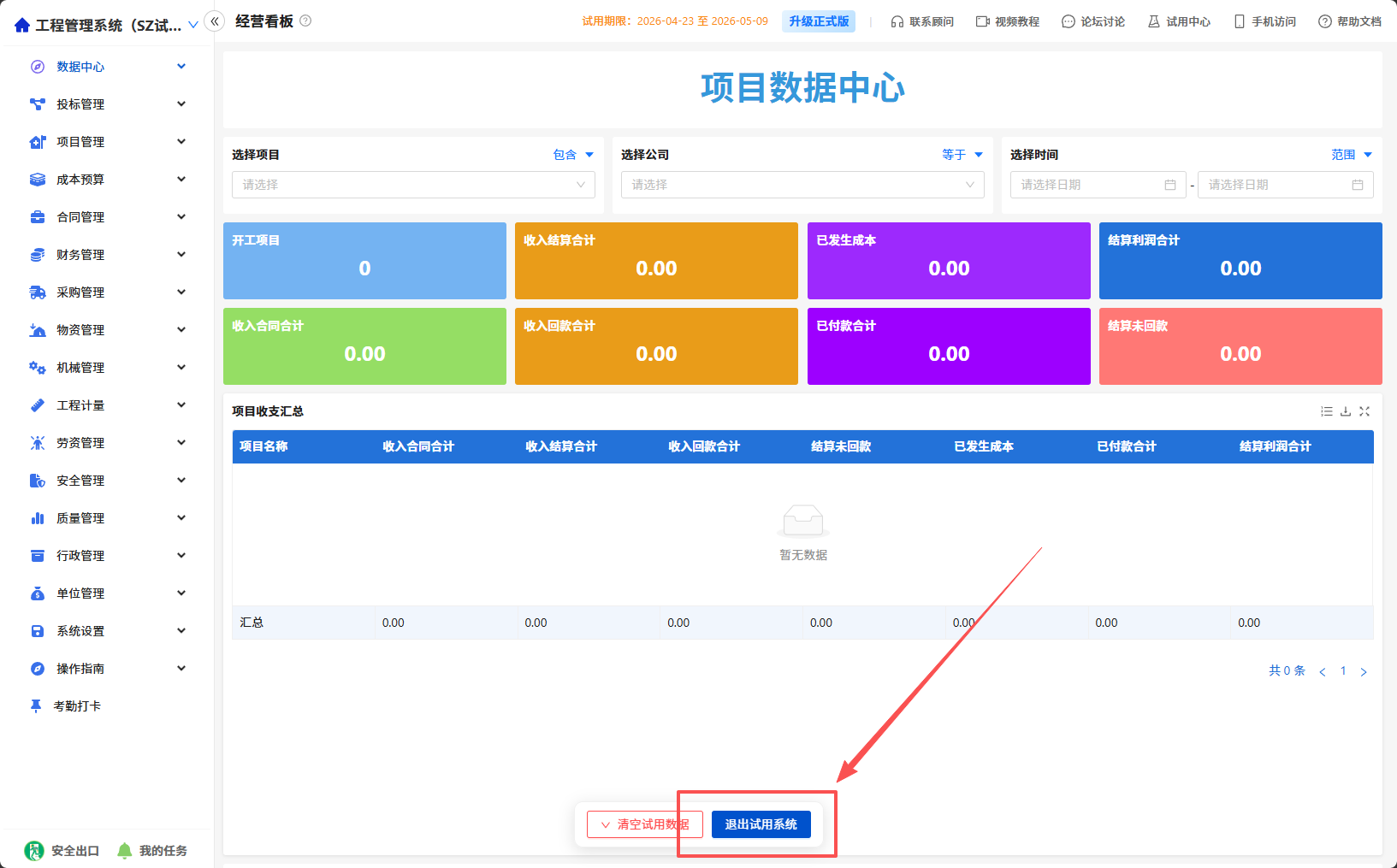
Task: Expand the 投标管理 menu chevron
Action: pyautogui.click(x=181, y=104)
